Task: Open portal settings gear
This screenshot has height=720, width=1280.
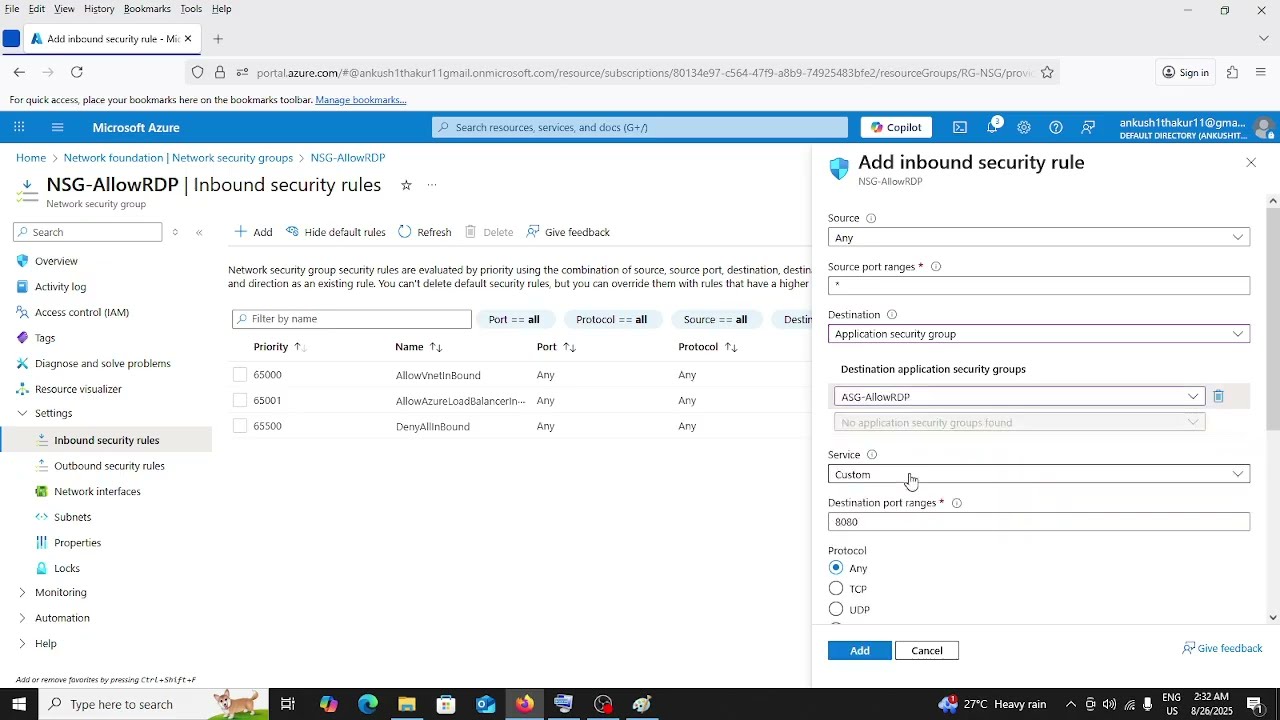Action: [1024, 127]
